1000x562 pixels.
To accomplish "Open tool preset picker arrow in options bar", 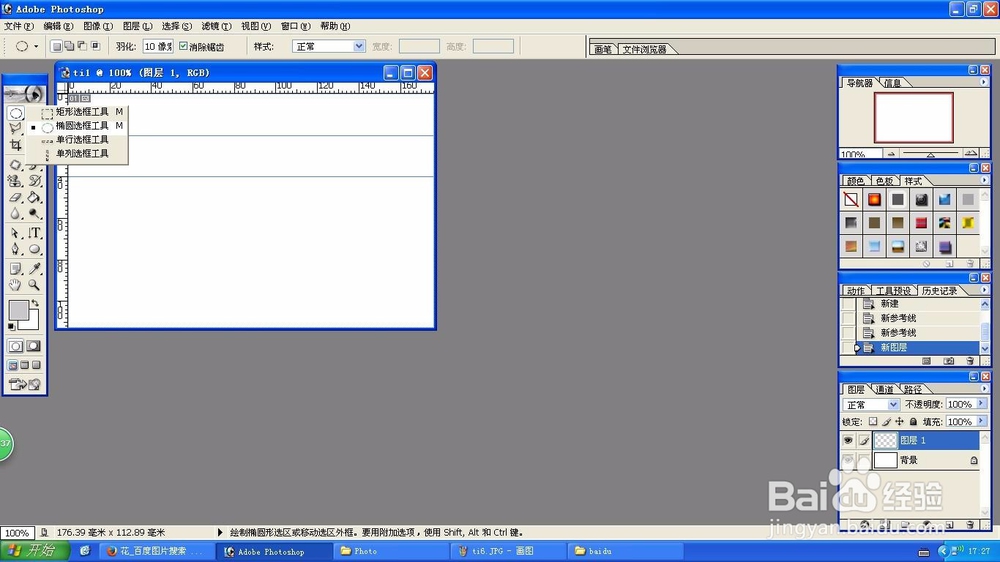I will point(36,47).
